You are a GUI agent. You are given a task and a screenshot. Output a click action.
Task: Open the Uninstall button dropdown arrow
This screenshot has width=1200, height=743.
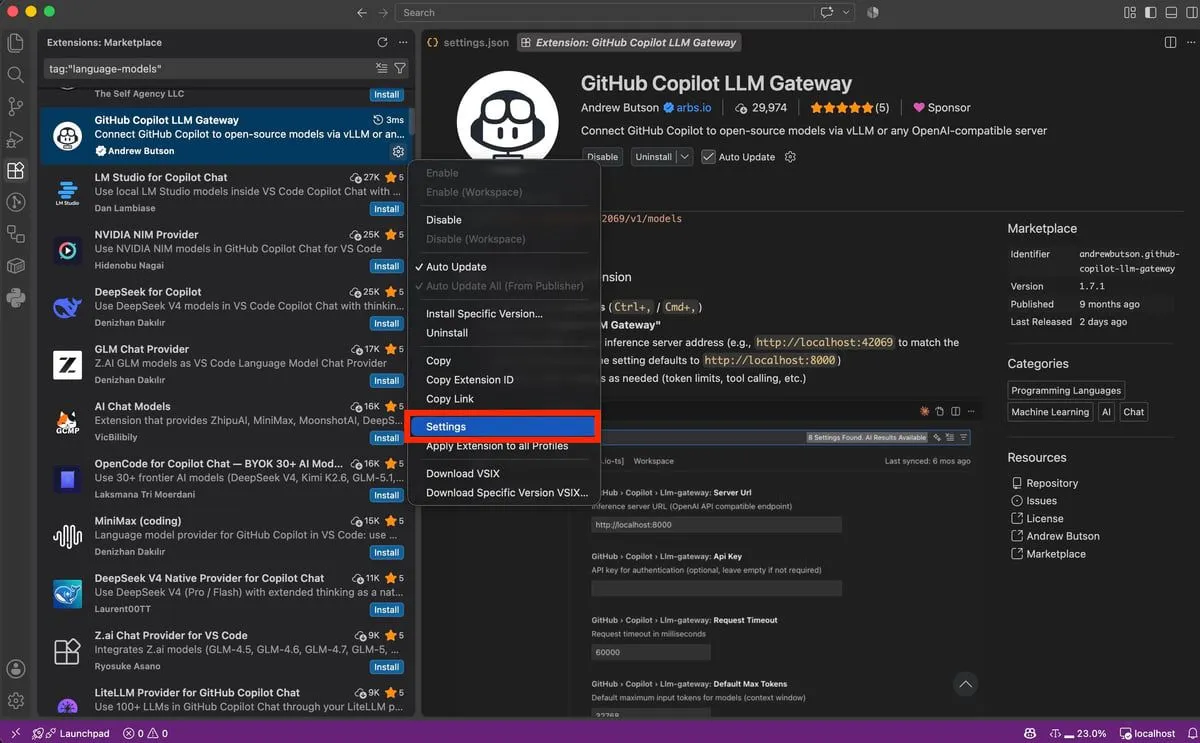point(685,157)
